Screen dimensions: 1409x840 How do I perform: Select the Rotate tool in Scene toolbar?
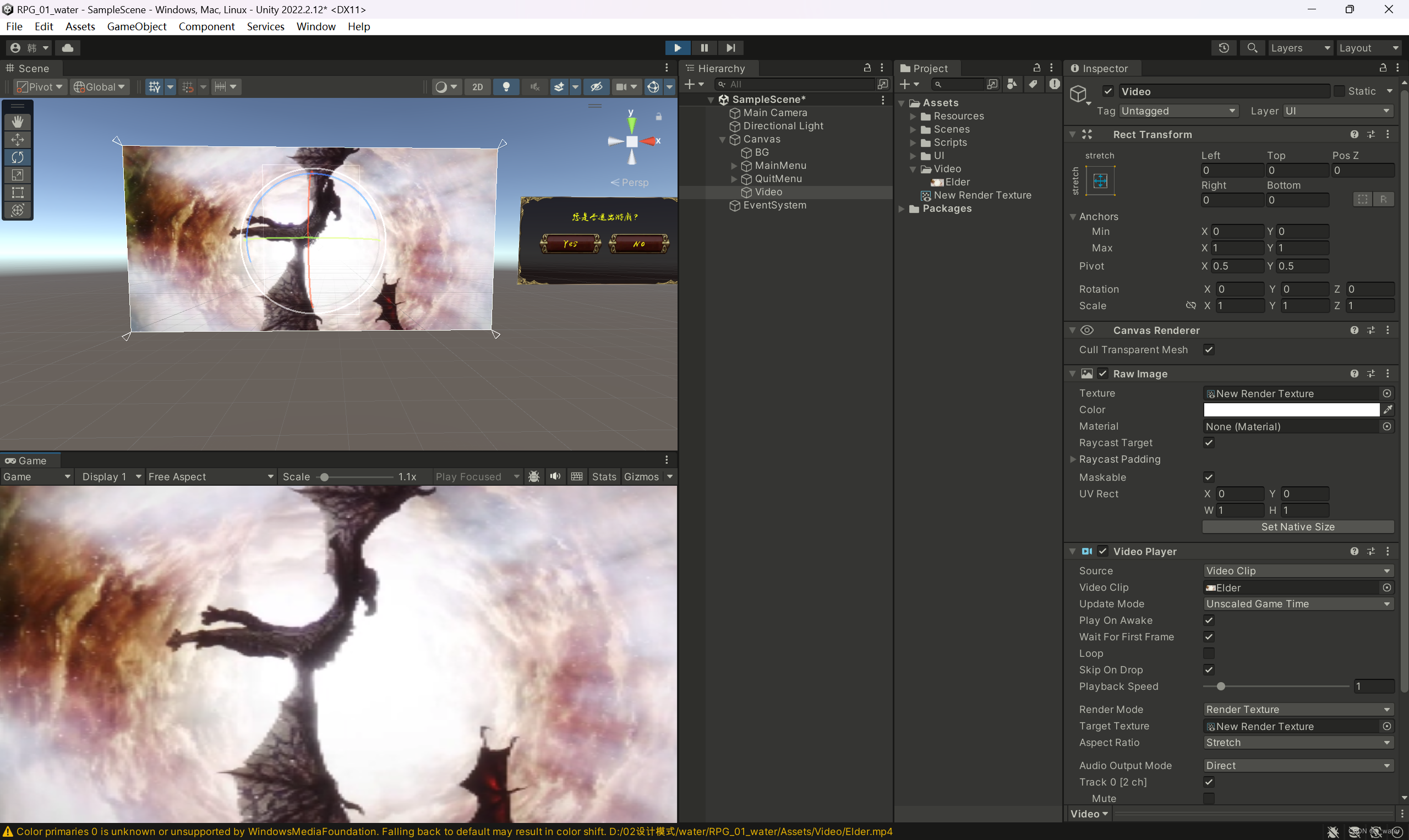[x=18, y=157]
